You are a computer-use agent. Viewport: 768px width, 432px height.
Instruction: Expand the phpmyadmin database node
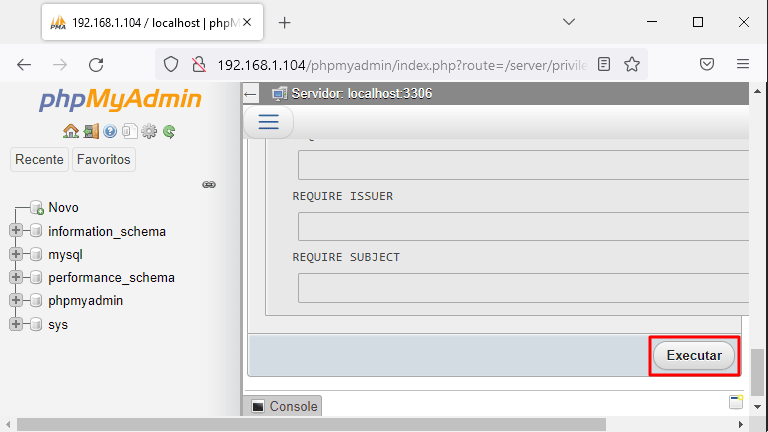[x=16, y=300]
